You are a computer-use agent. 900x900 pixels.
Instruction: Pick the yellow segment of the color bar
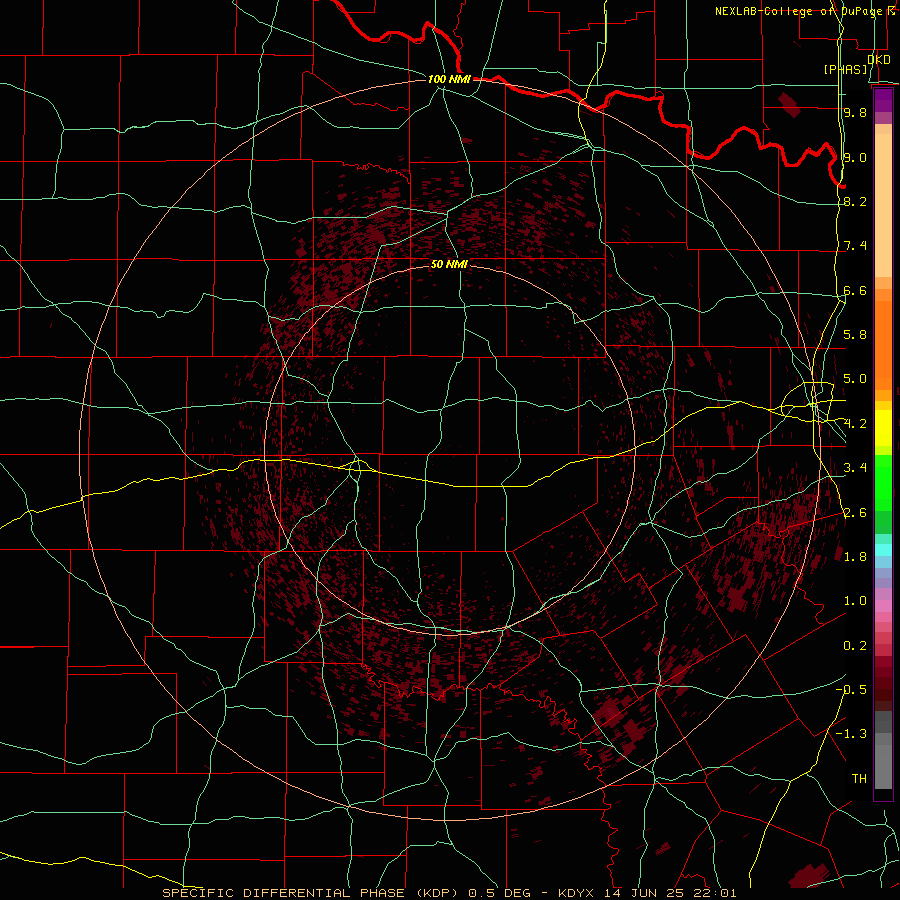(883, 428)
